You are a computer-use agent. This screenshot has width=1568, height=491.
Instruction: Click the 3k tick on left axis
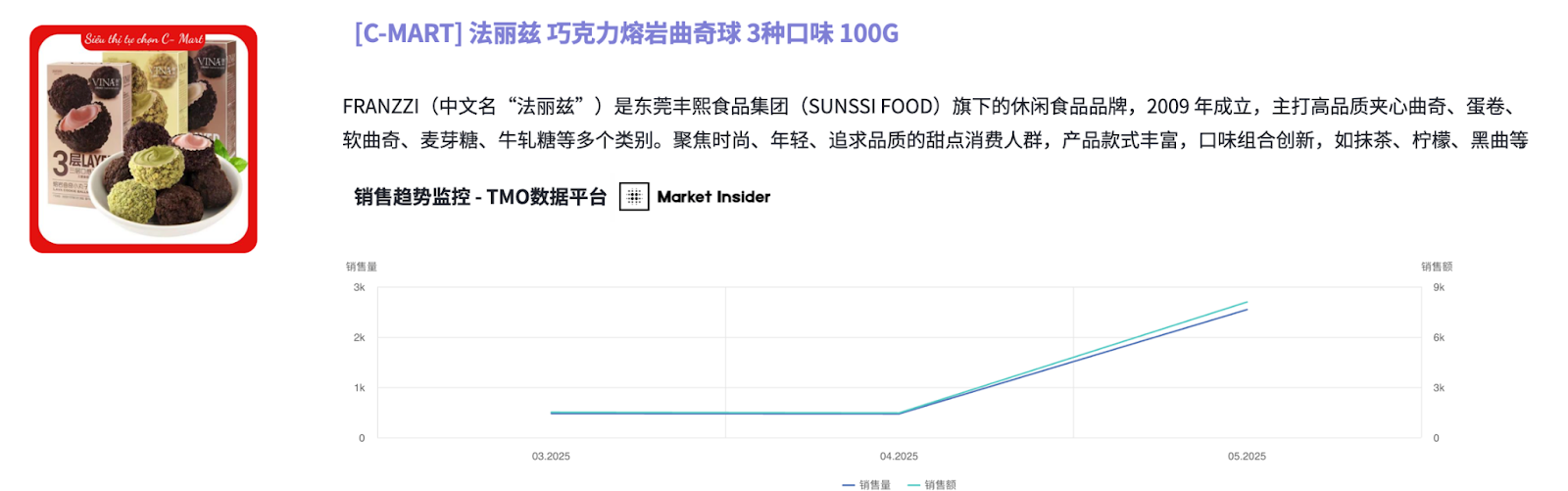click(x=359, y=287)
